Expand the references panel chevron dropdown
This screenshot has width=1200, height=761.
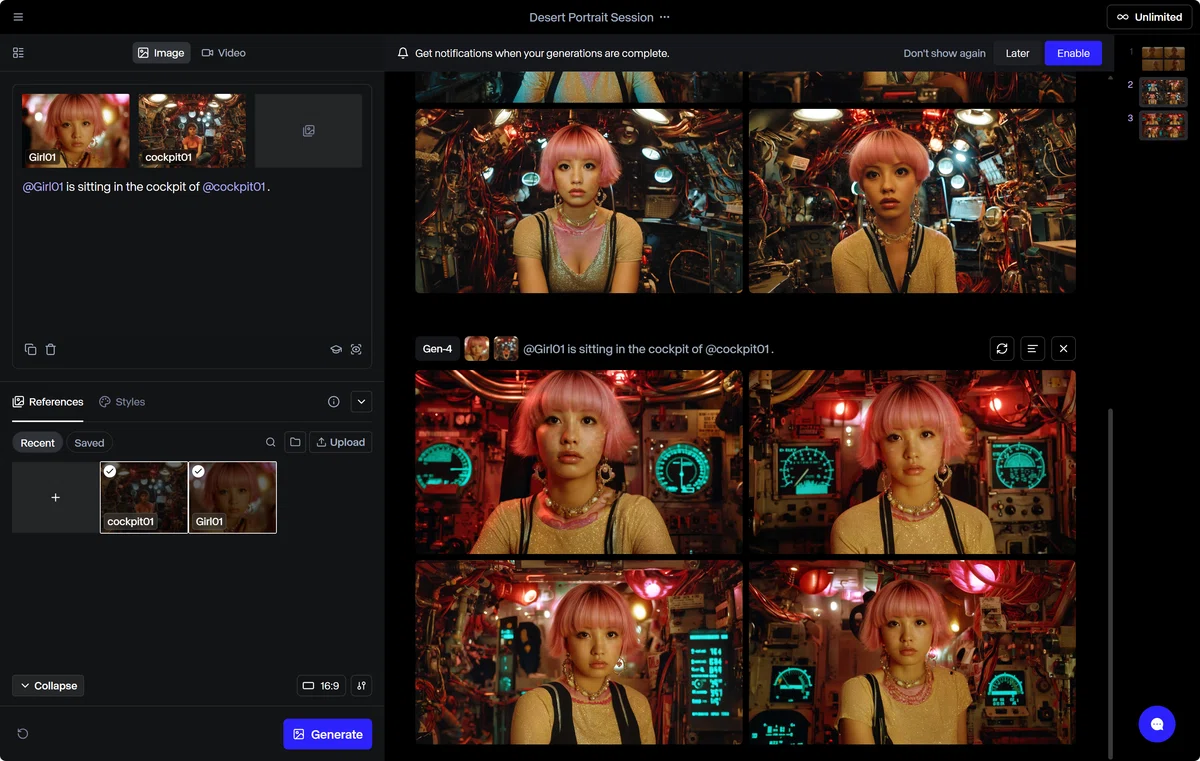pyautogui.click(x=362, y=402)
